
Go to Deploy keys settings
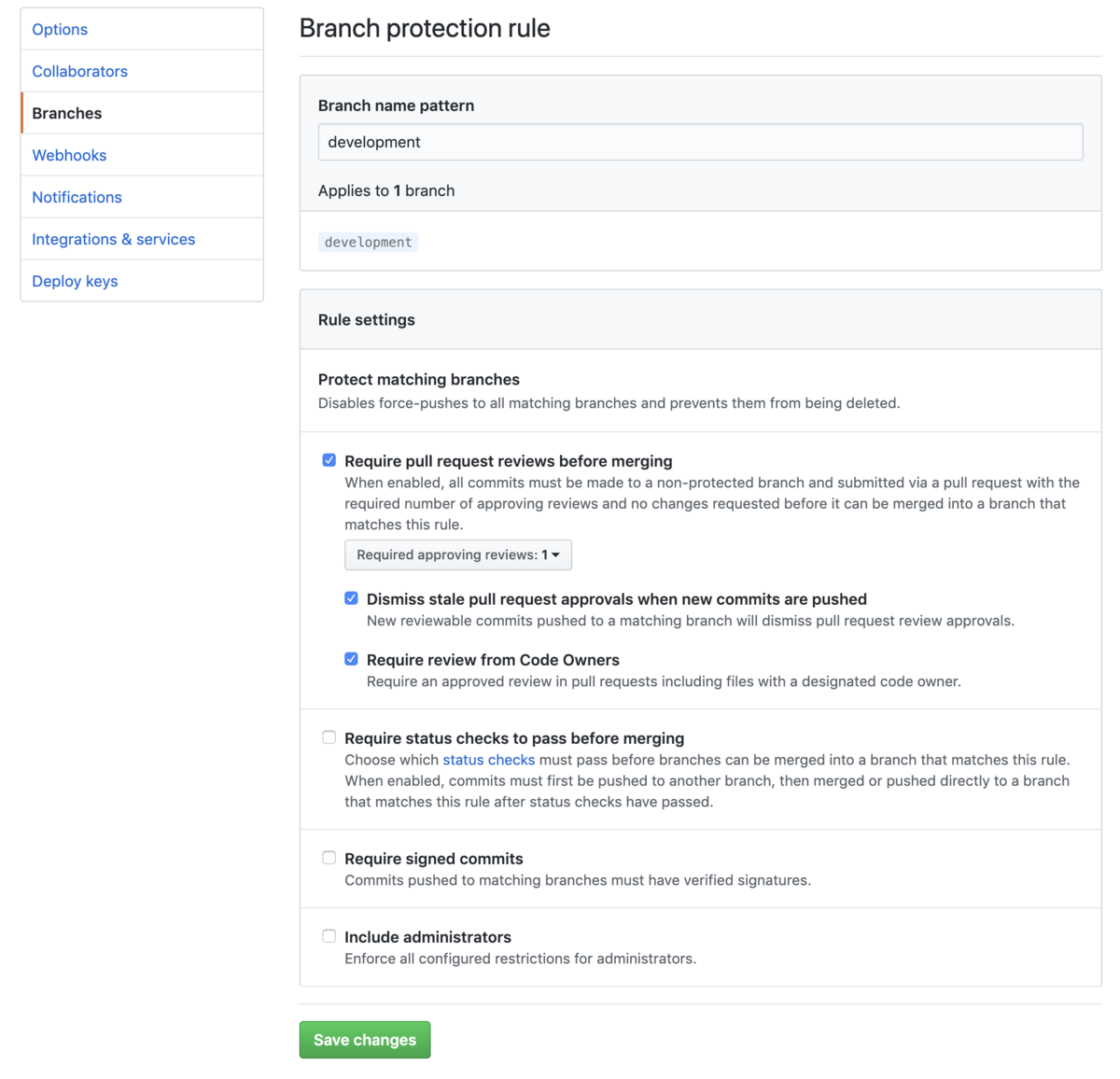click(75, 281)
